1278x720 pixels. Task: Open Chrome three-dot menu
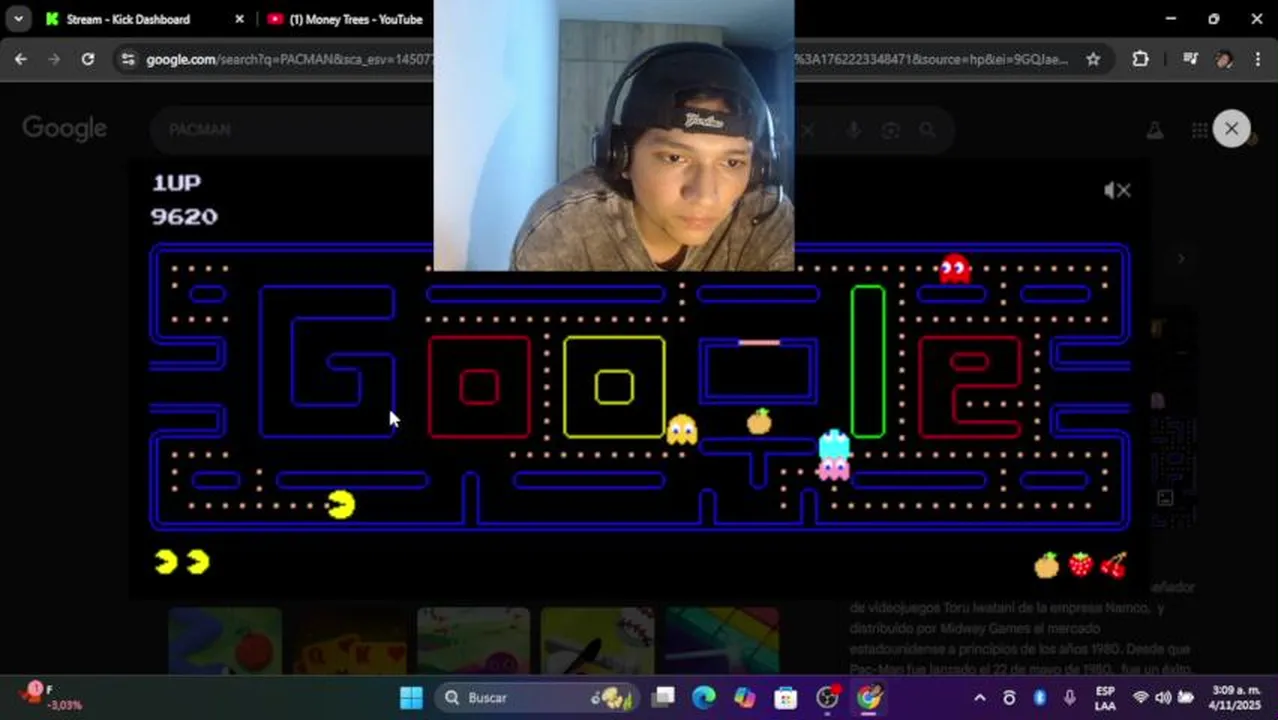click(1257, 59)
